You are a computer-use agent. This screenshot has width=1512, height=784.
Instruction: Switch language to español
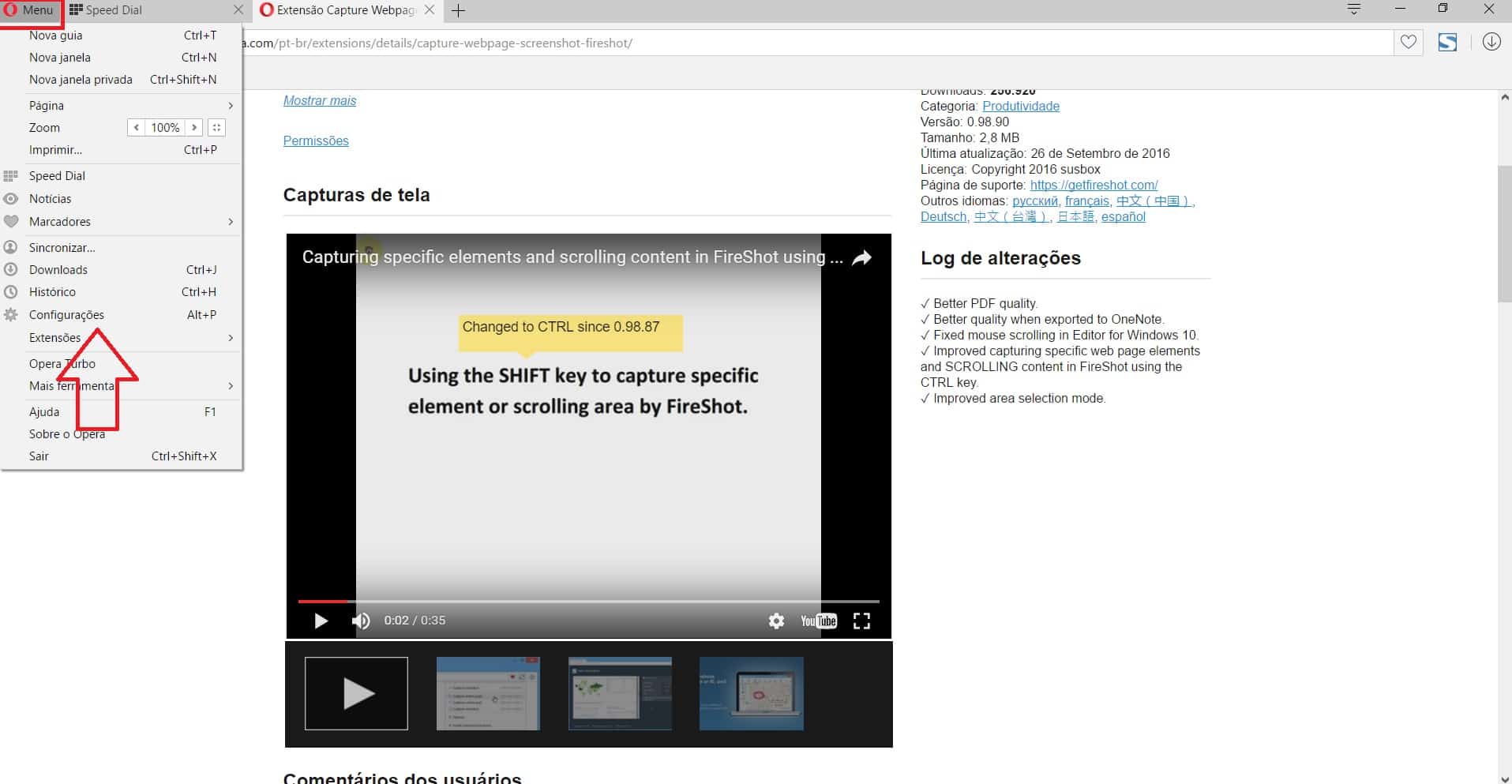coord(1123,216)
